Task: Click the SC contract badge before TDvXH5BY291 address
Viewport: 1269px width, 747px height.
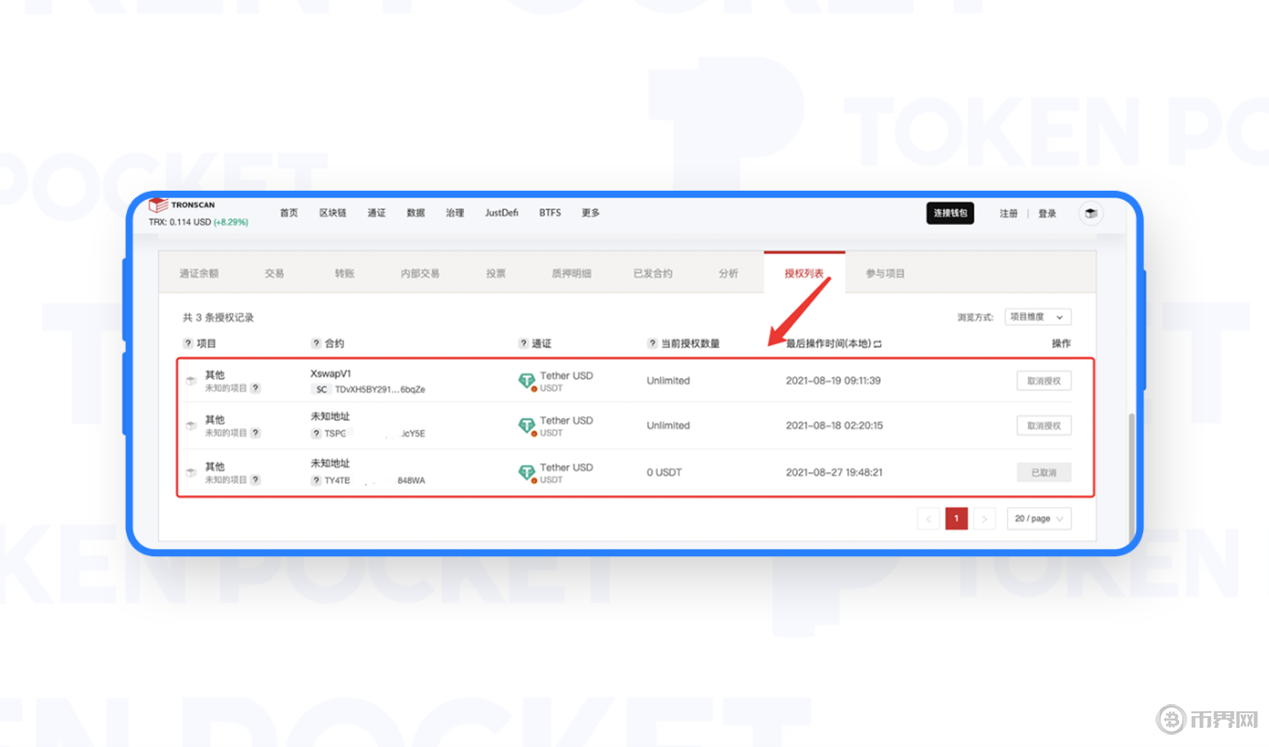Action: pos(320,389)
